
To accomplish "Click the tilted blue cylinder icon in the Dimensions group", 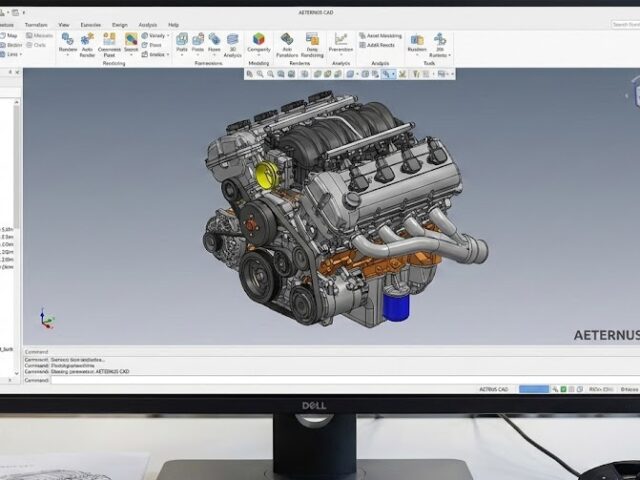I will (214, 39).
